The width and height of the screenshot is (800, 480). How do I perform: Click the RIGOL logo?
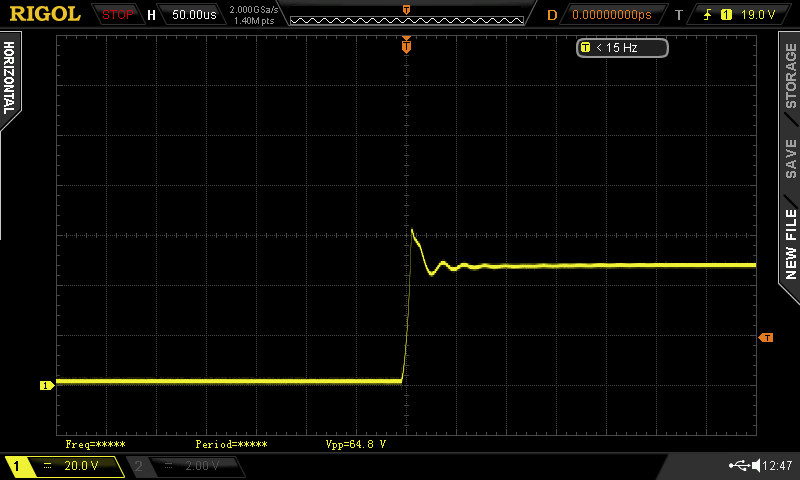click(45, 14)
